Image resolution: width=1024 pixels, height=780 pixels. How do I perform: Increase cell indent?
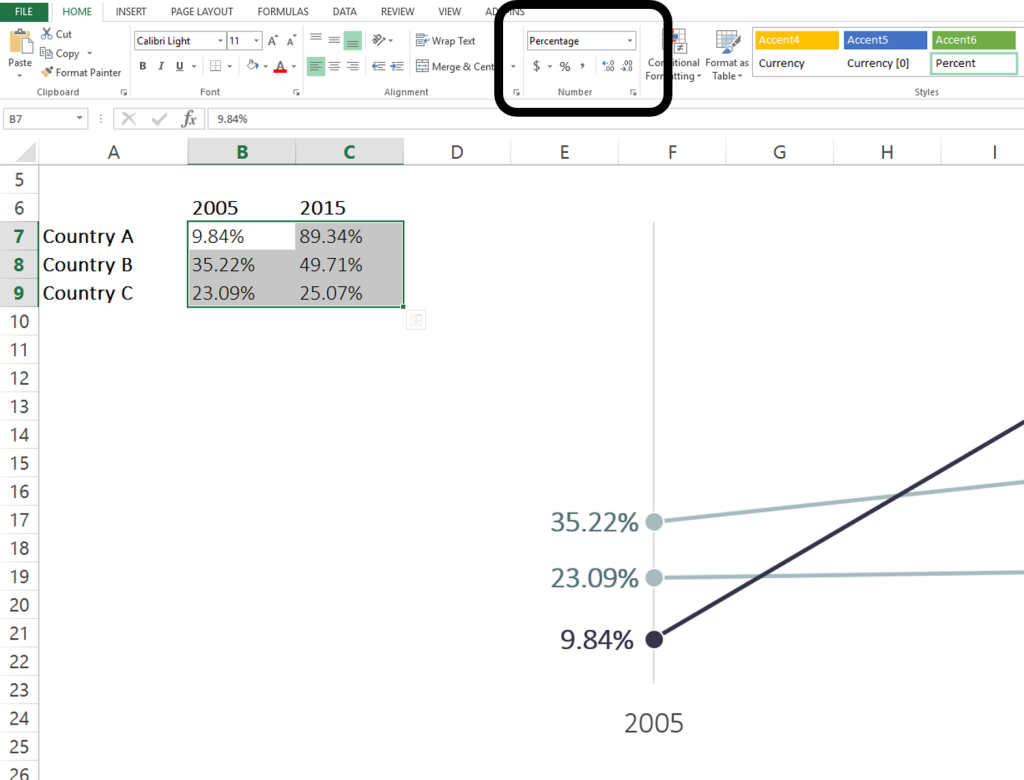397,66
